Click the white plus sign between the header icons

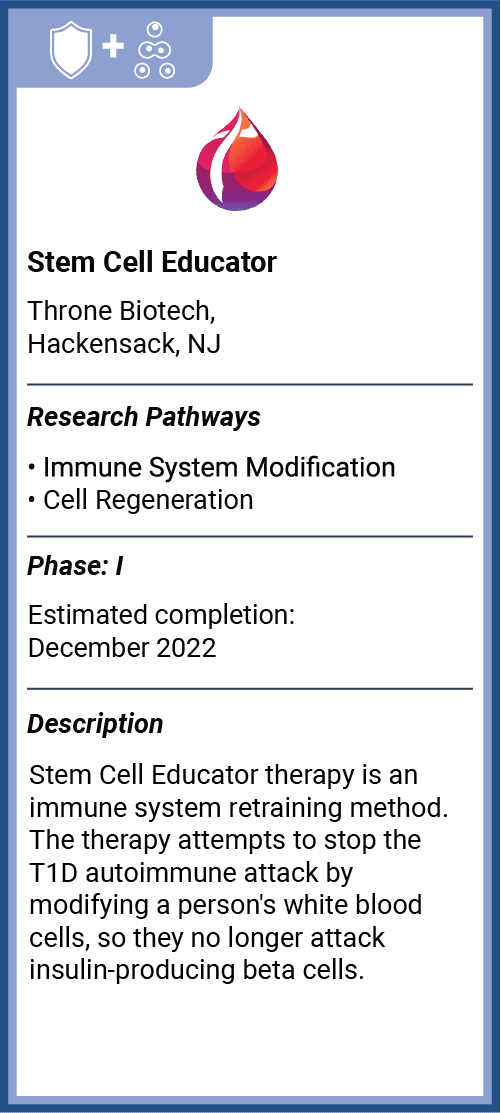click(x=111, y=48)
